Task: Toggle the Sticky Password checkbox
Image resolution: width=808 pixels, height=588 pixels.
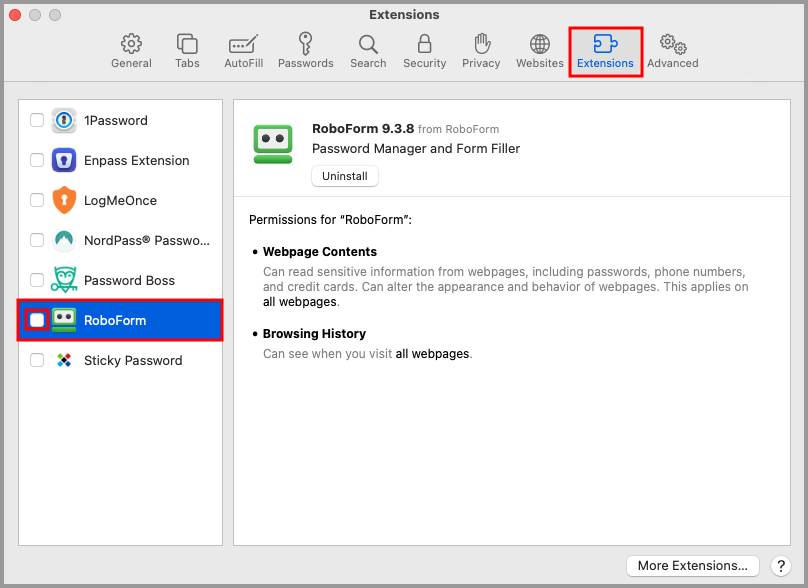Action: [x=37, y=360]
